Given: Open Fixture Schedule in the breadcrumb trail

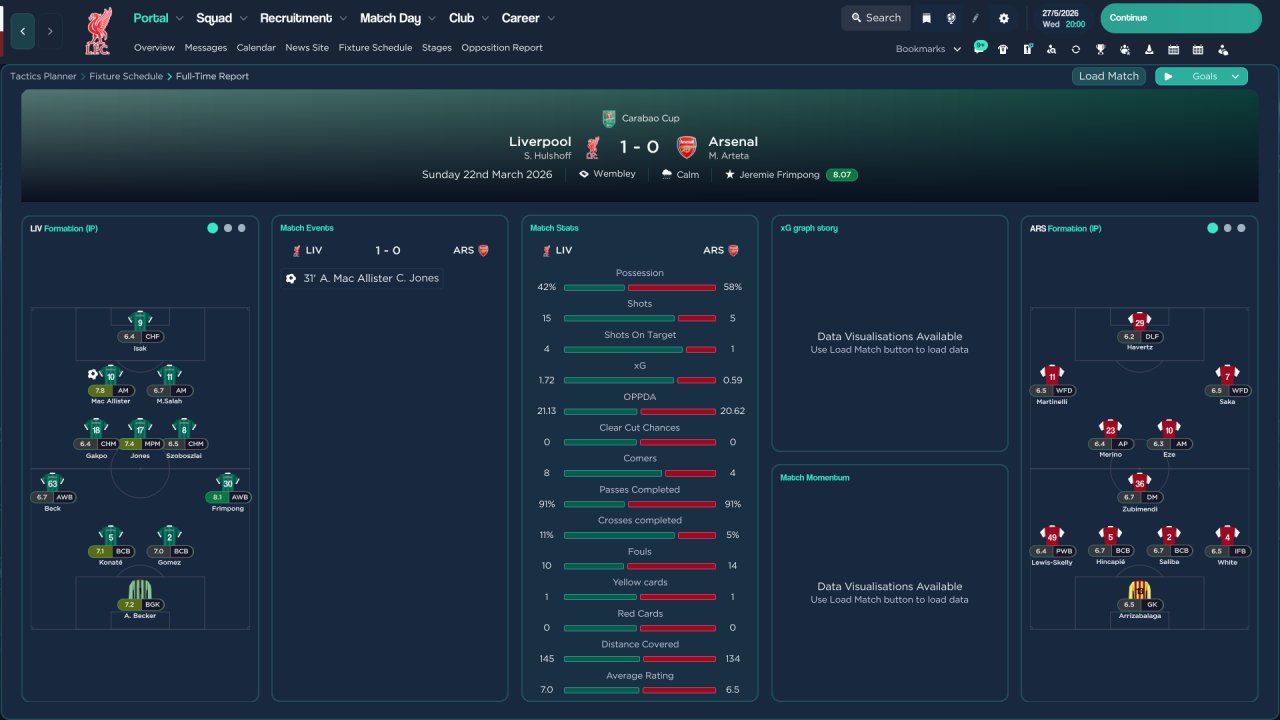Looking at the screenshot, I should tap(126, 76).
